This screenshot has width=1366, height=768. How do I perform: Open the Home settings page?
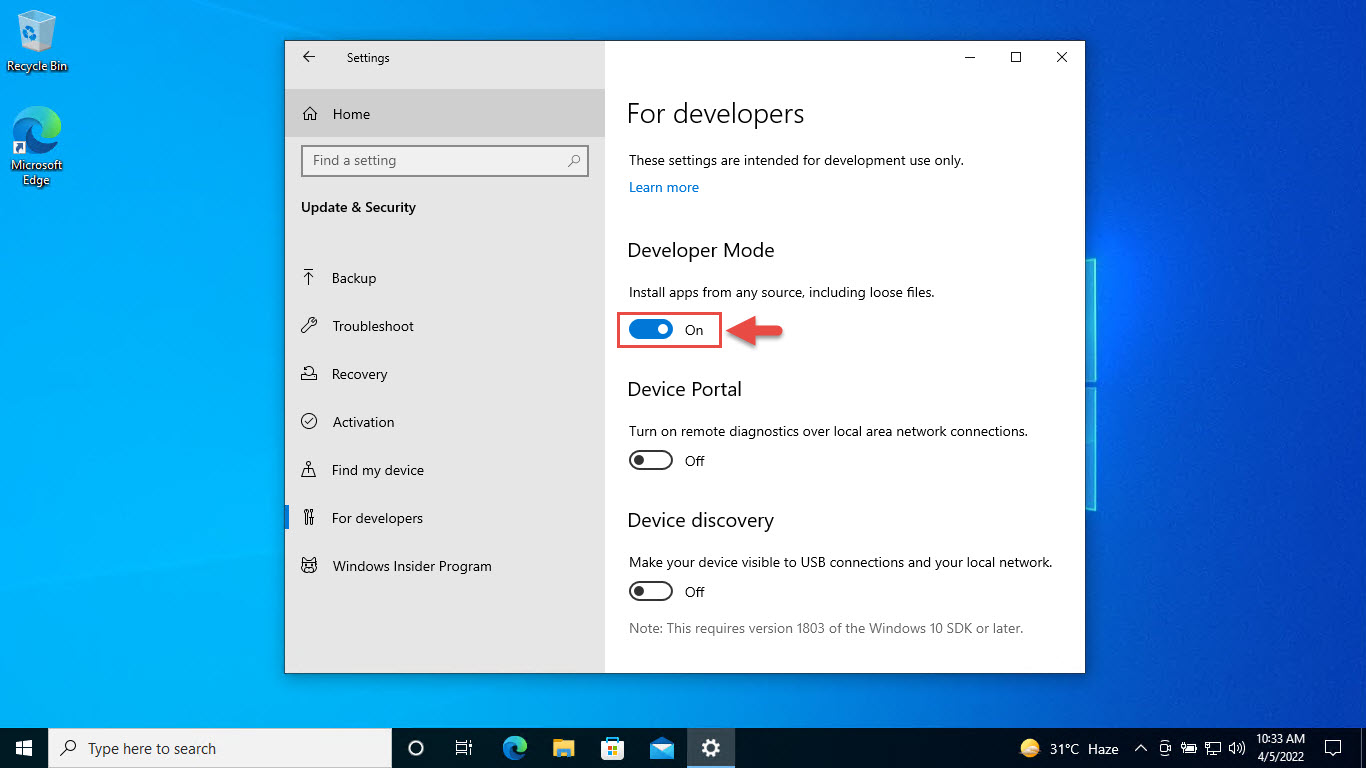tap(350, 114)
